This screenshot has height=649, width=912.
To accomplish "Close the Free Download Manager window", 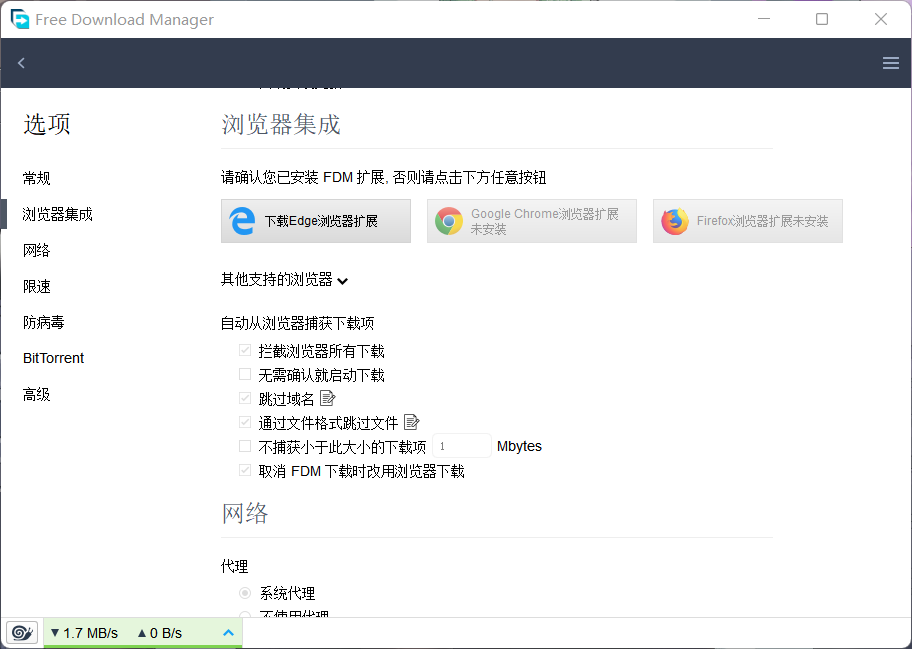I will (881, 19).
